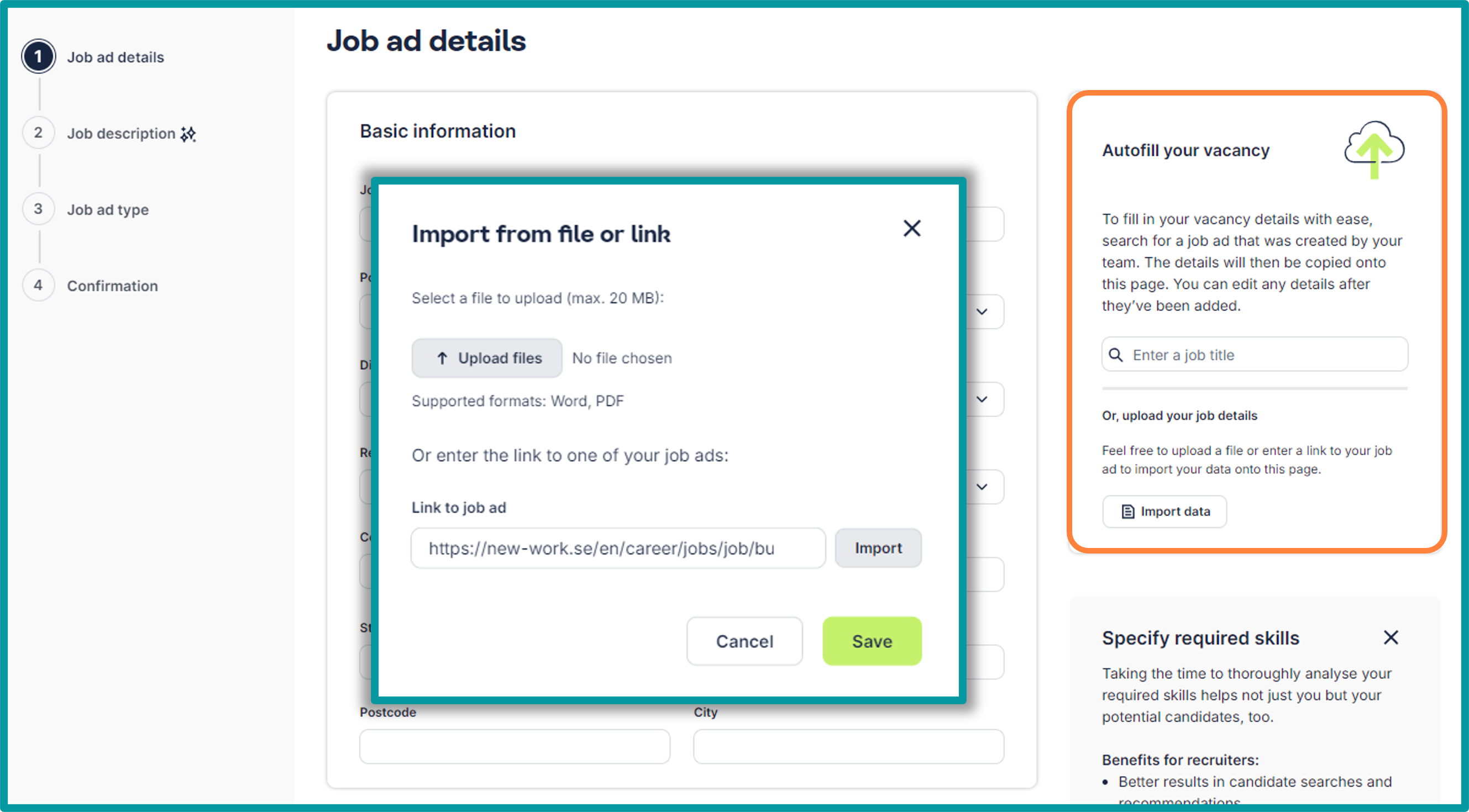
Task: Click the AI sparkle icon beside Job description
Action: click(x=188, y=134)
